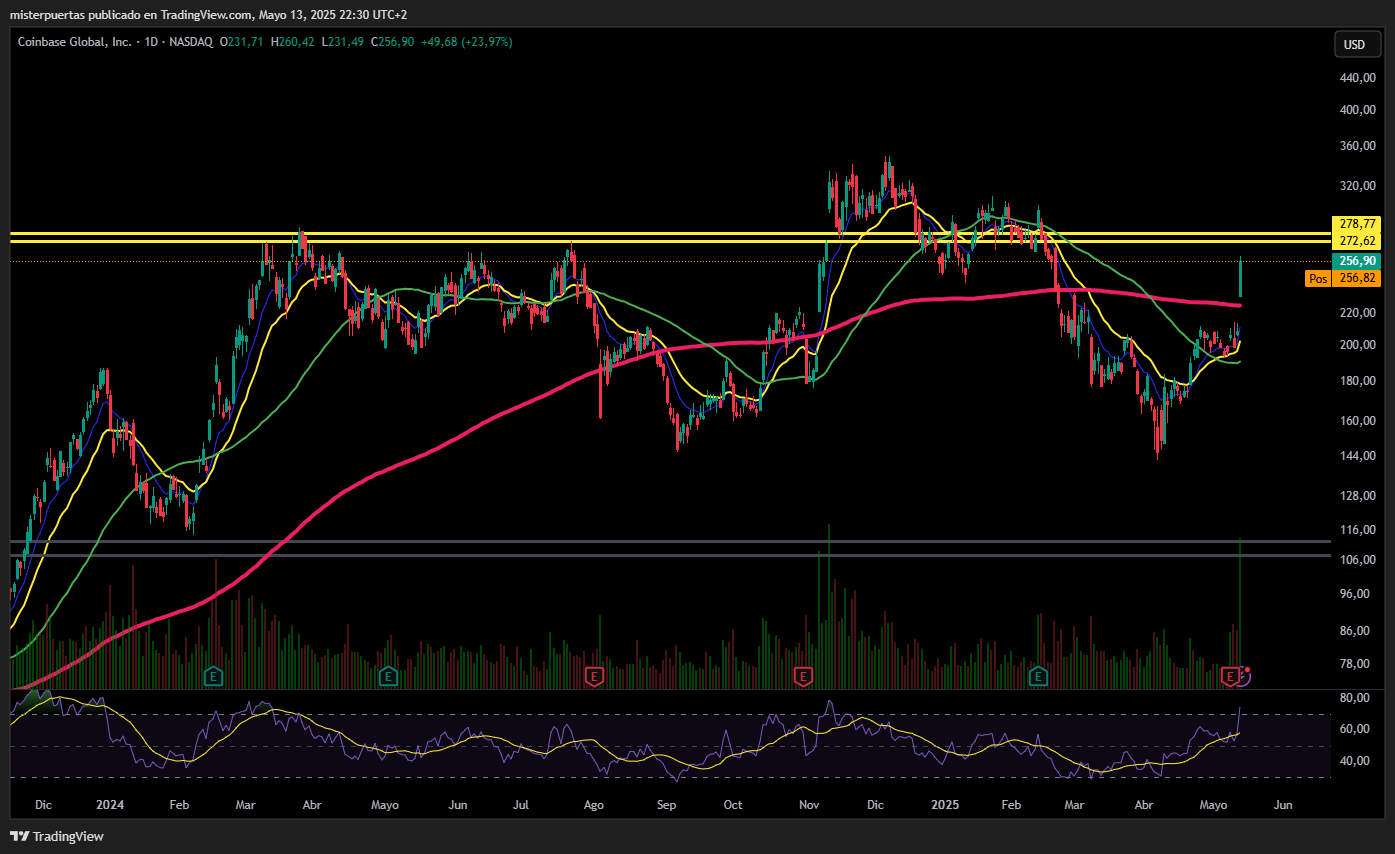
Task: Click the red earnings E marker near Ago 2024
Action: click(594, 677)
